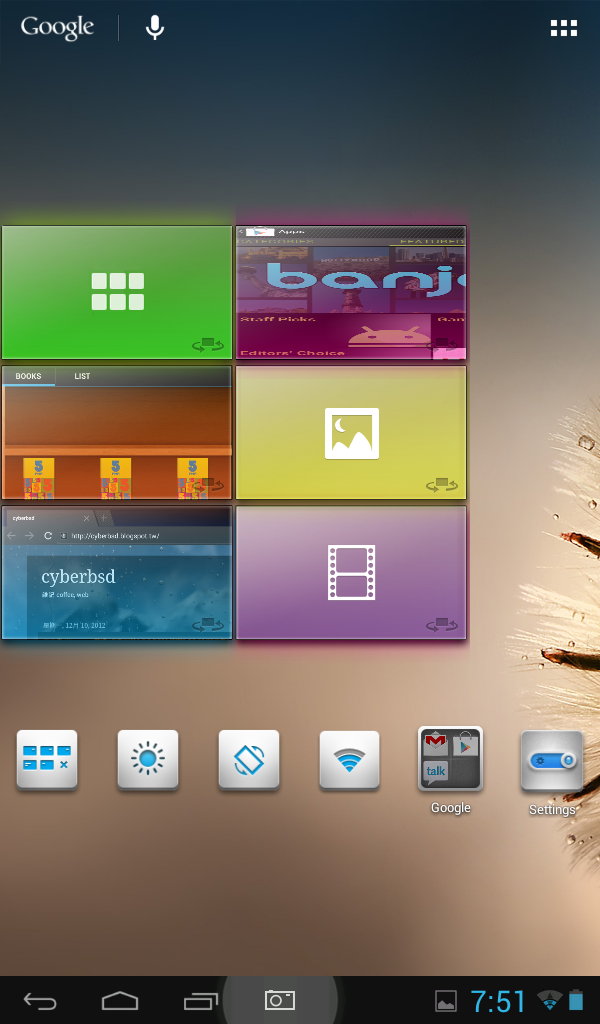Take a screenshot with camera button
This screenshot has width=600, height=1024.
(x=280, y=1000)
